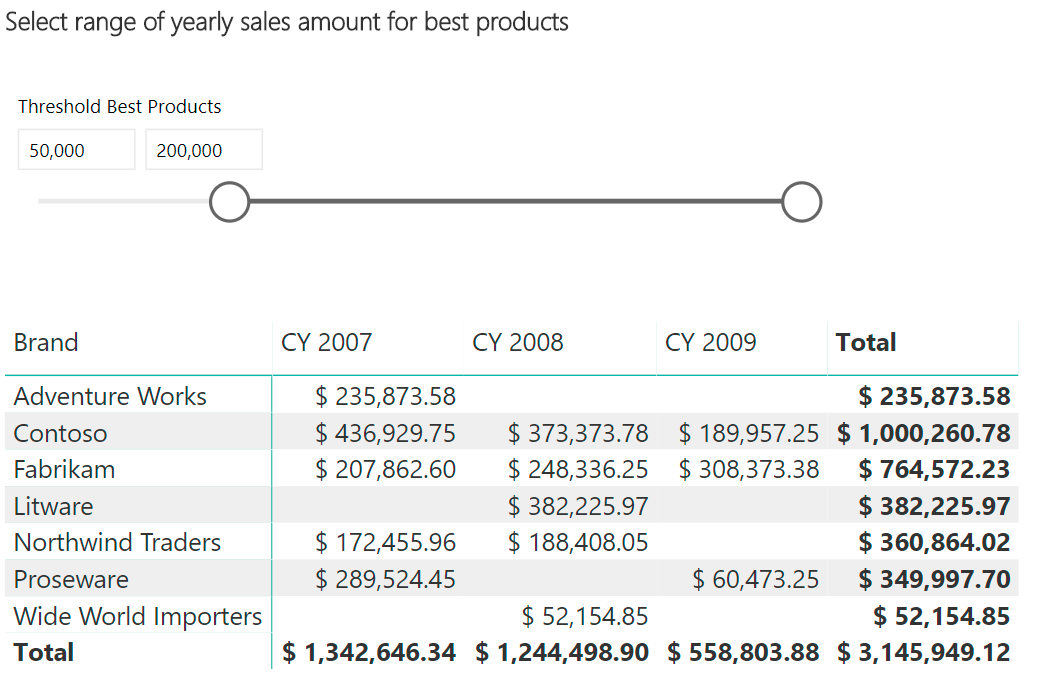Click Fabrikam total $ 764,572.23
This screenshot has height=696, width=1039.
934,470
